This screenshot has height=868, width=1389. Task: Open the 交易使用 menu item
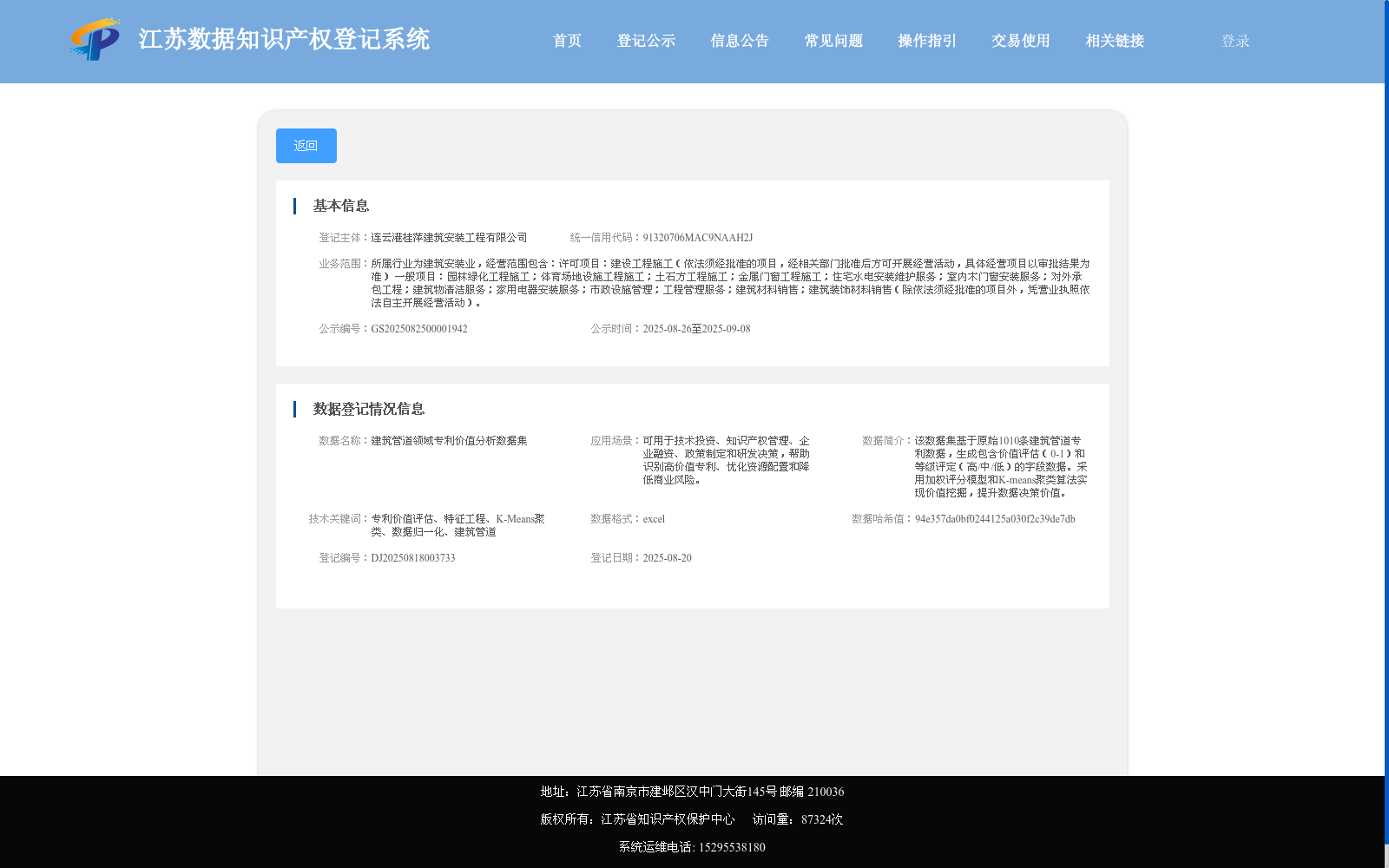click(1021, 41)
